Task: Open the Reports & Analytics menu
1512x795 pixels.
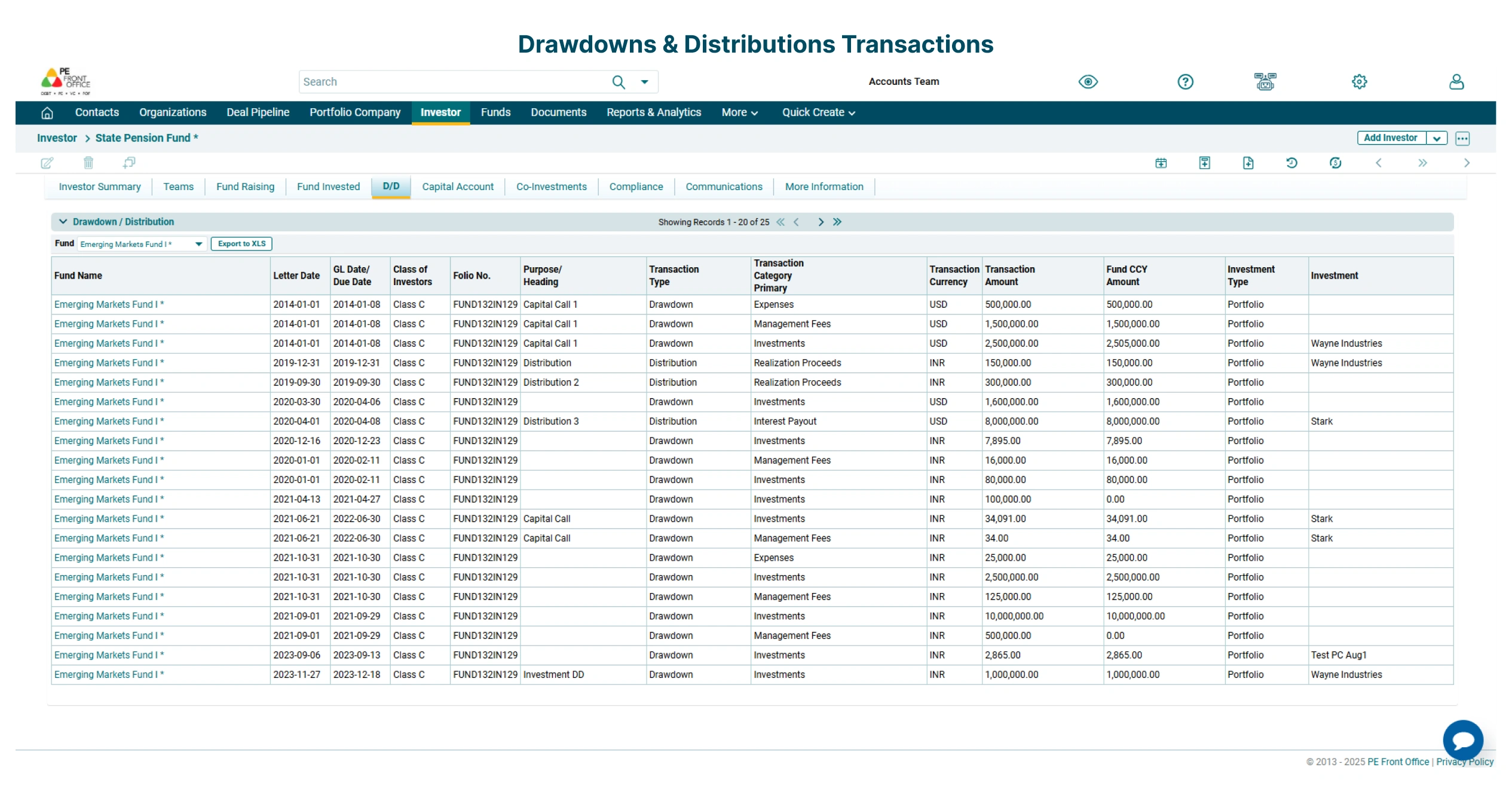Action: (653, 112)
